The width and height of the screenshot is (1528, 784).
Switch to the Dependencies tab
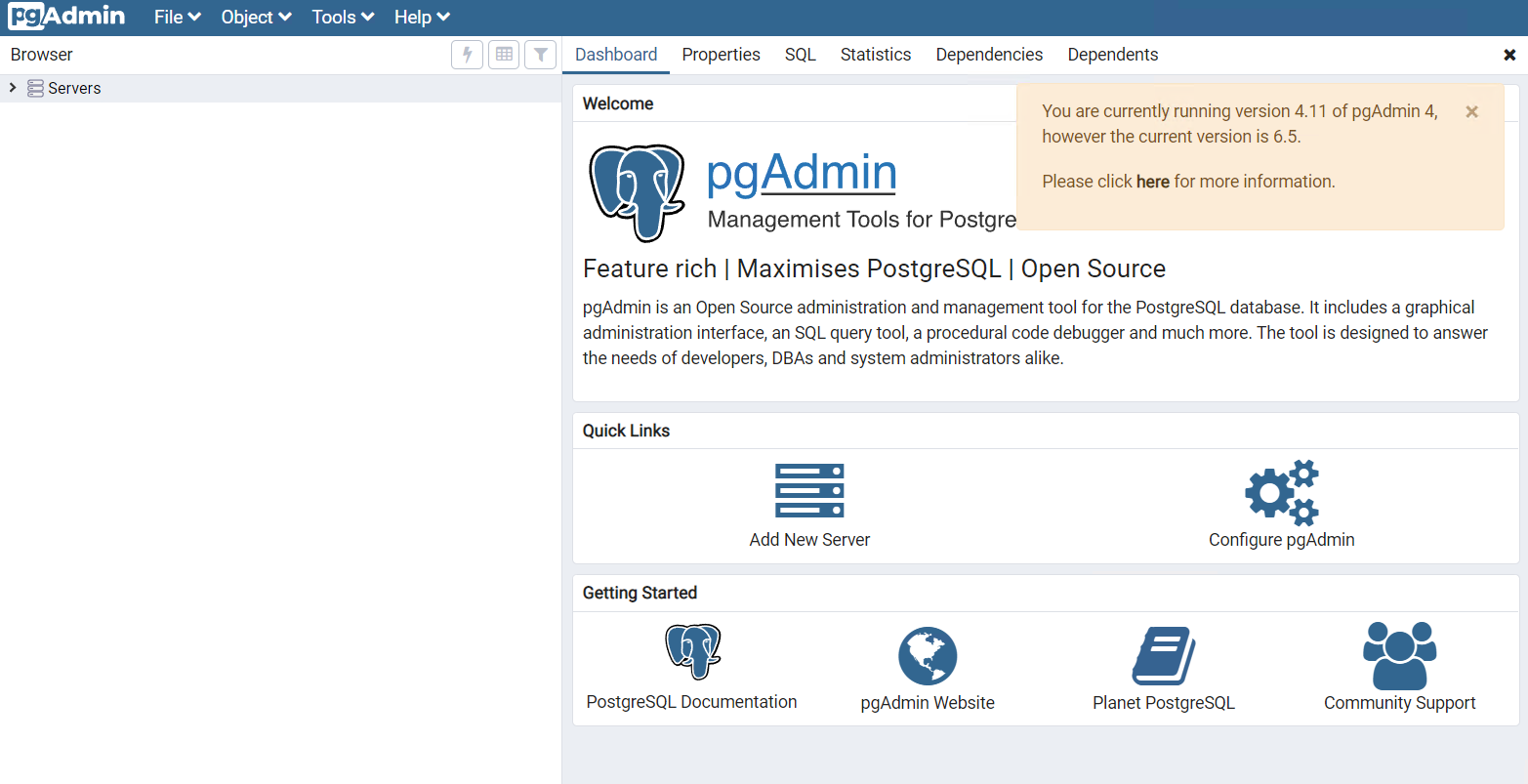tap(989, 55)
